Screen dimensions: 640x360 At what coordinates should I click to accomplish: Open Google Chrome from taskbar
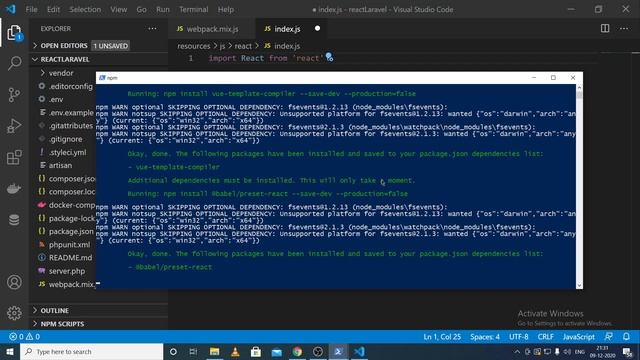(x=297, y=352)
